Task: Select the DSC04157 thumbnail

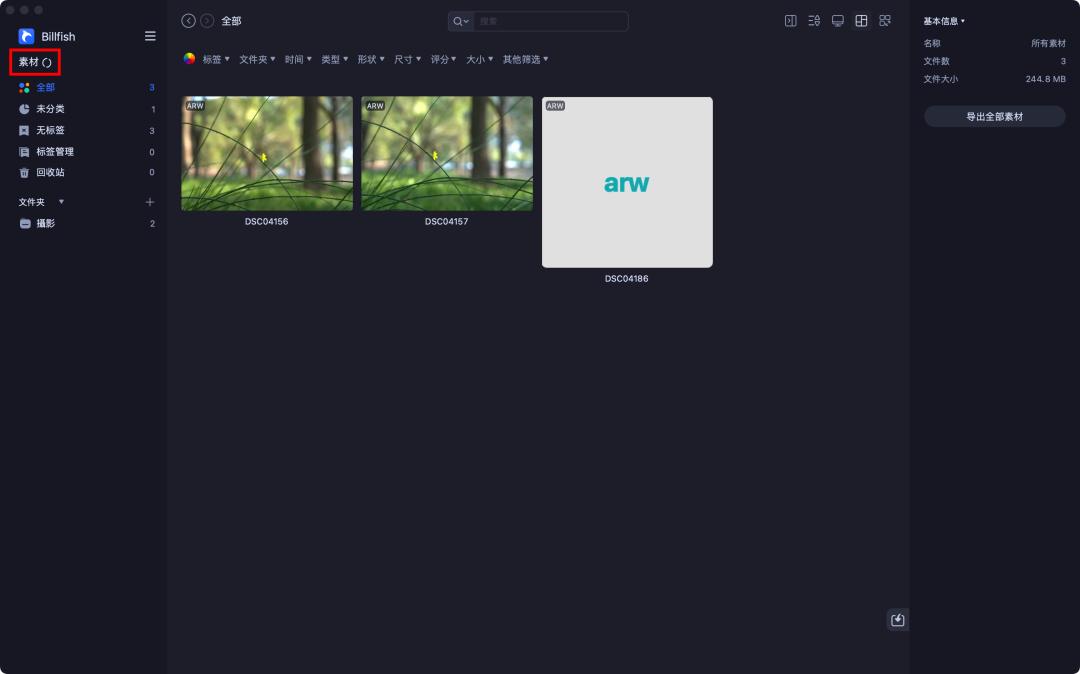Action: tap(447, 154)
